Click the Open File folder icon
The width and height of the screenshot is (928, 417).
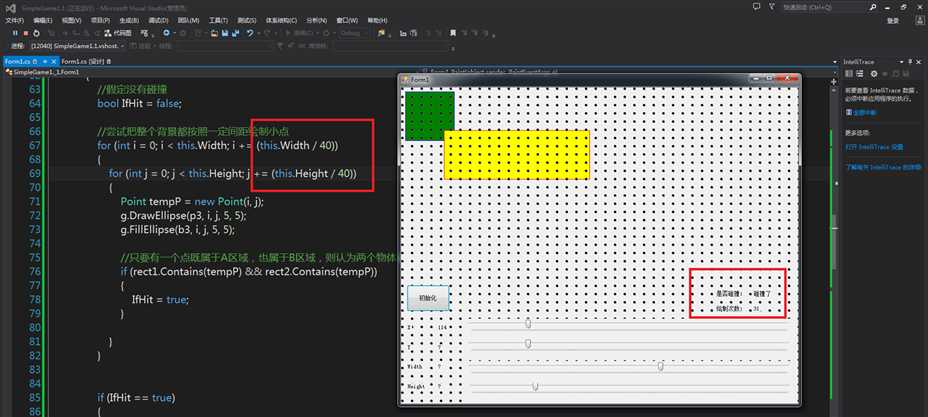214,34
